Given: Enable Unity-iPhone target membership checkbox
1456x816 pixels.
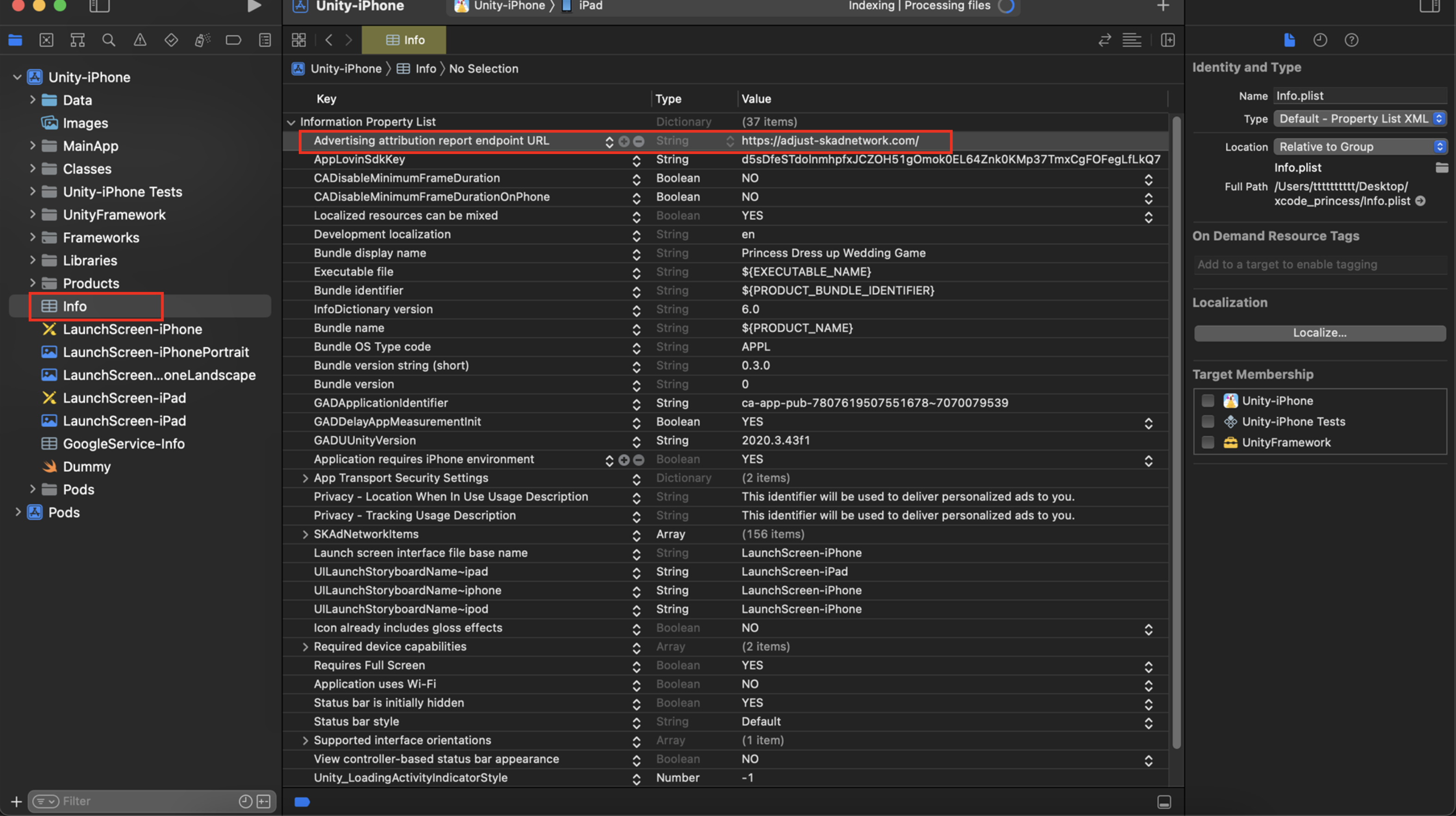Looking at the screenshot, I should (1208, 401).
